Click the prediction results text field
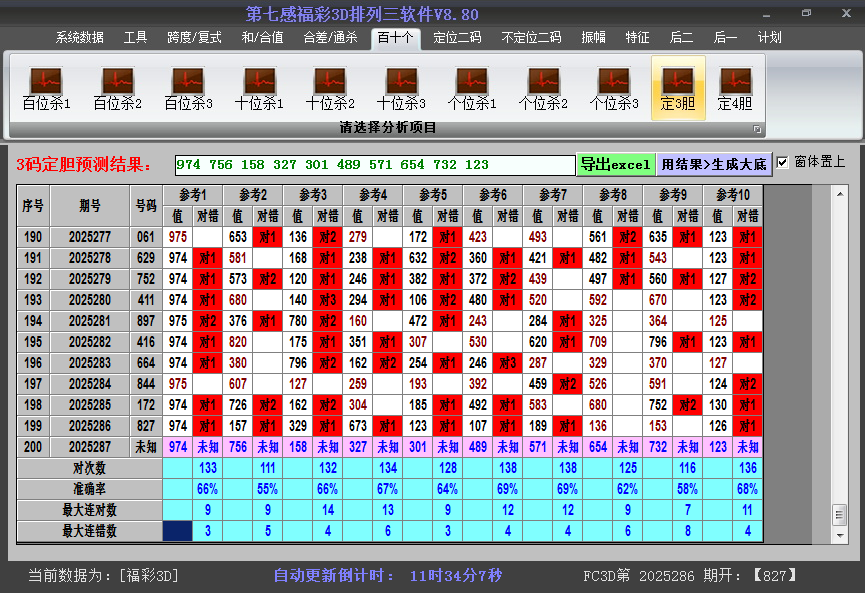The width and height of the screenshot is (865, 593). (x=374, y=165)
